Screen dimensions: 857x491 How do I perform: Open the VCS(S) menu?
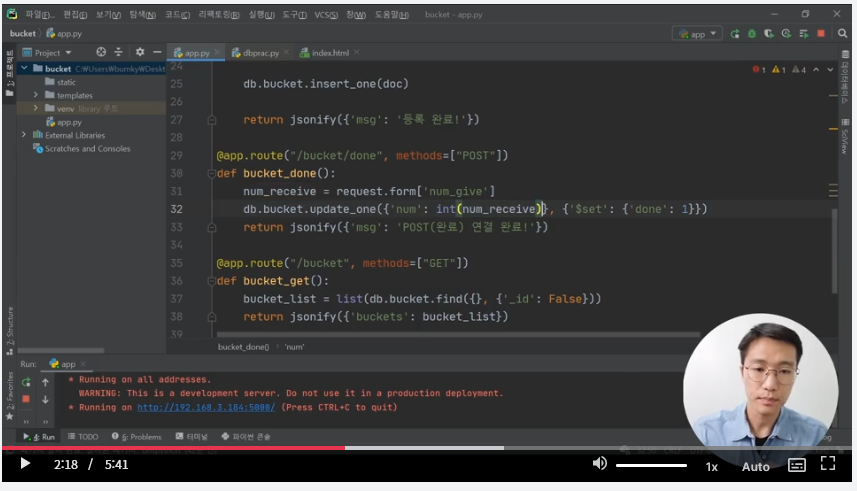326,15
